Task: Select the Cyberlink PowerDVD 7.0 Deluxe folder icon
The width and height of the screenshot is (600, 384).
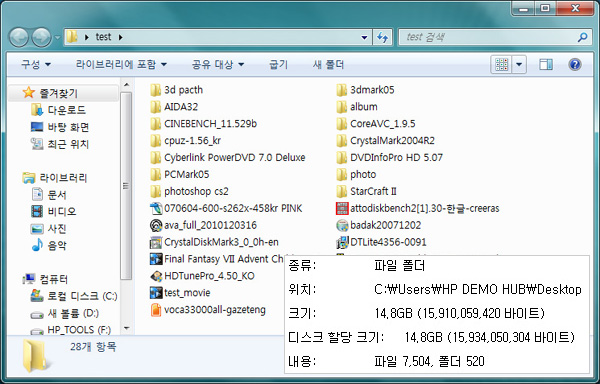Action: (x=155, y=157)
